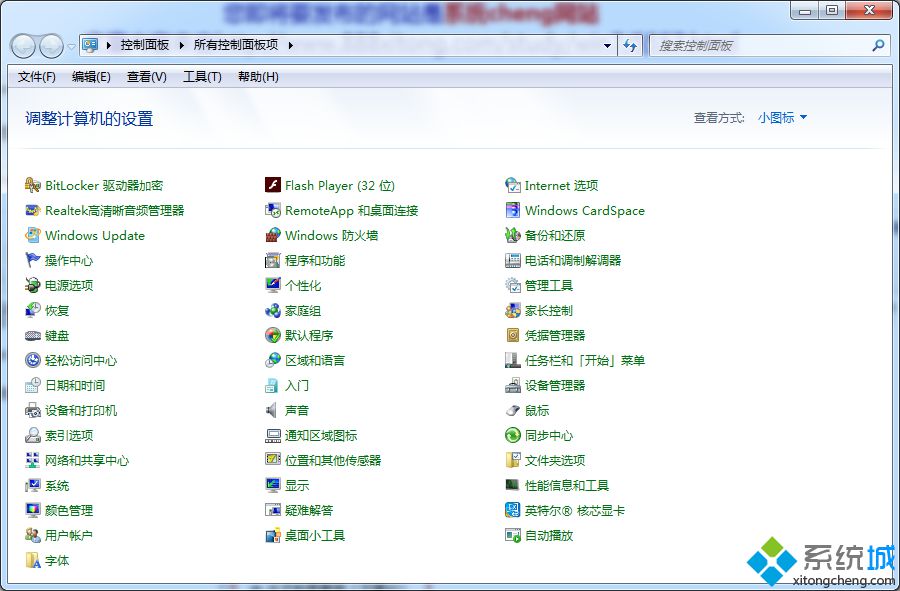900x591 pixels.
Task: Click the Forward navigation button
Action: (51, 46)
